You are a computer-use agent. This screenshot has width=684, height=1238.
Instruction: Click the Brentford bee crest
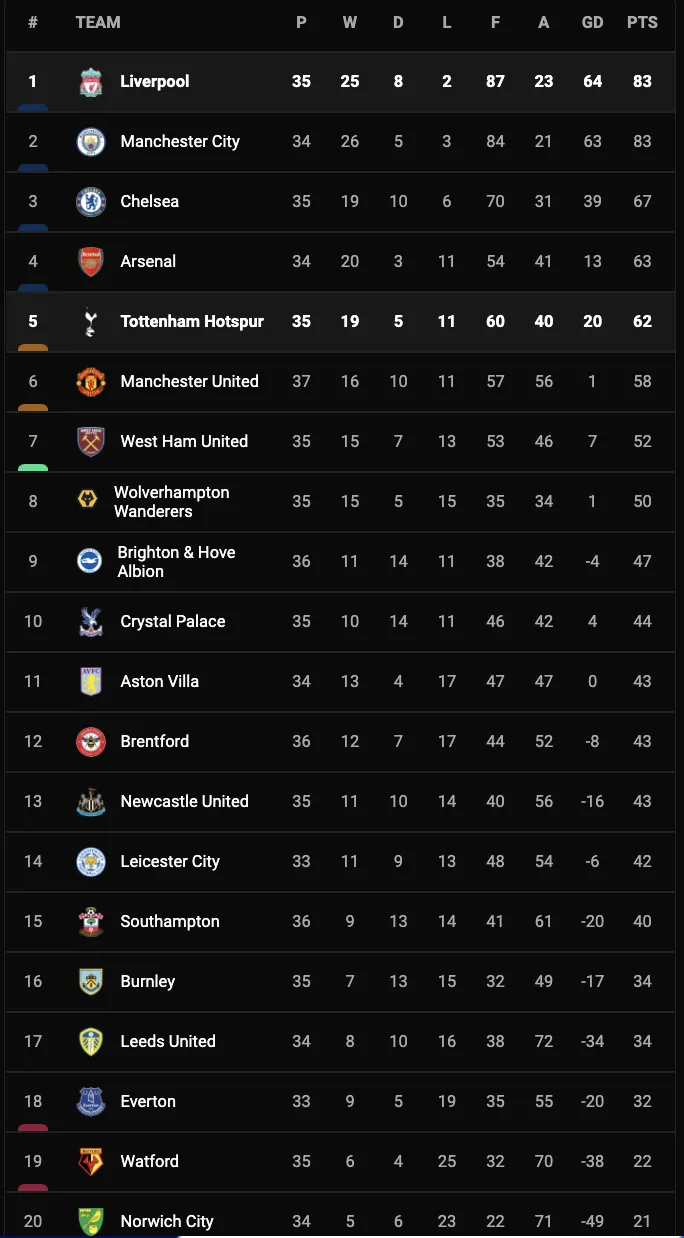point(91,742)
